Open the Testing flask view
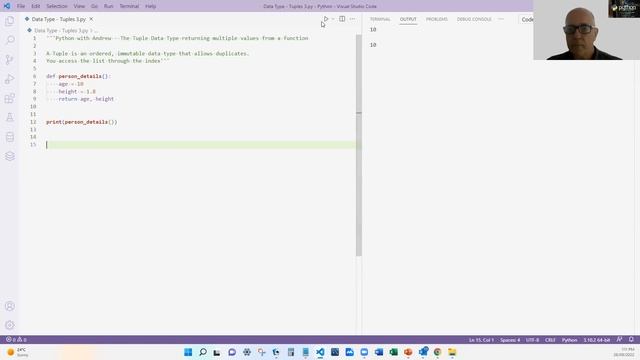640x360 pixels. click(x=10, y=118)
